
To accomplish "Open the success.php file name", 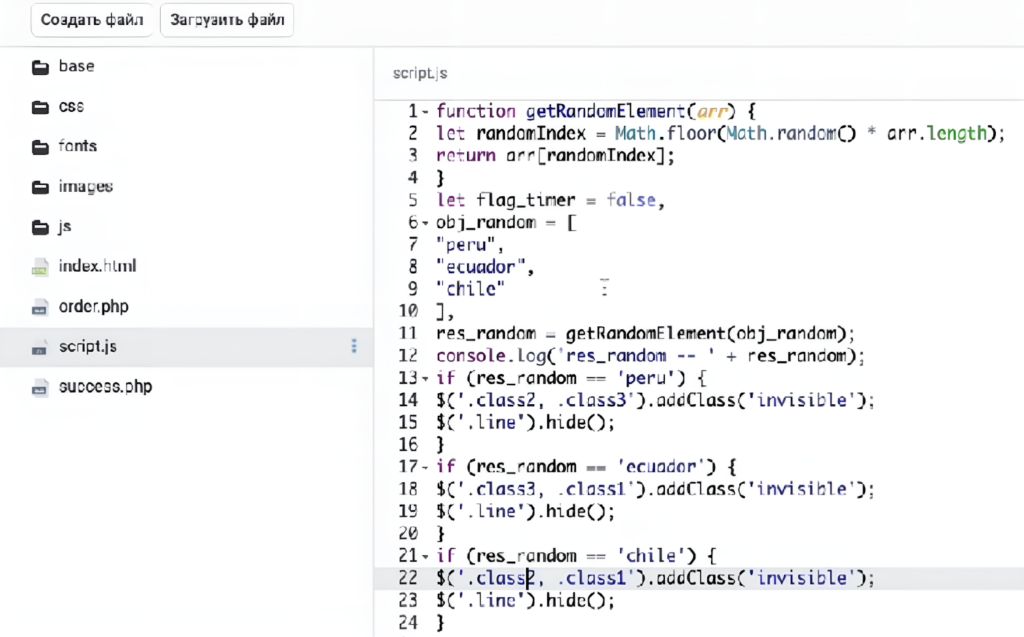I will tap(105, 386).
